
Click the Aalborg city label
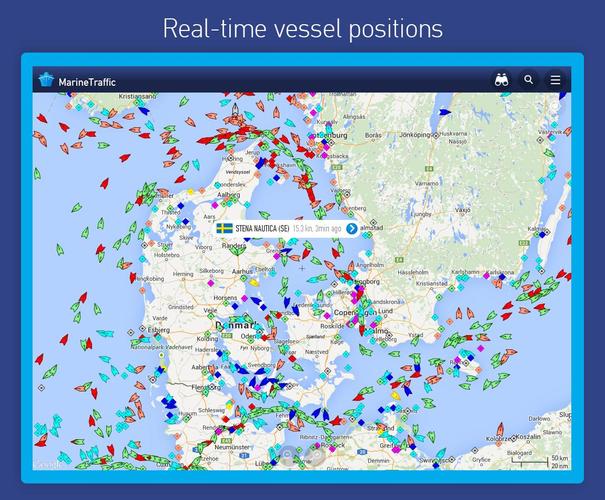click(228, 194)
